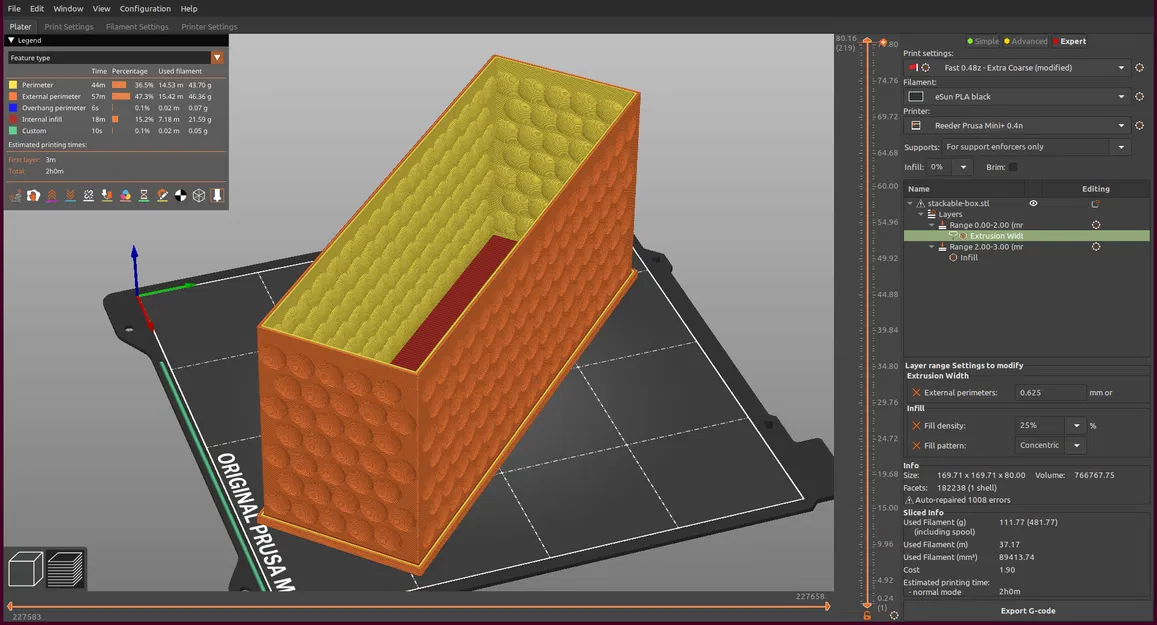Viewport: 1157px width, 625px height.
Task: Toggle the retractions chain icon
Action: (x=89, y=196)
